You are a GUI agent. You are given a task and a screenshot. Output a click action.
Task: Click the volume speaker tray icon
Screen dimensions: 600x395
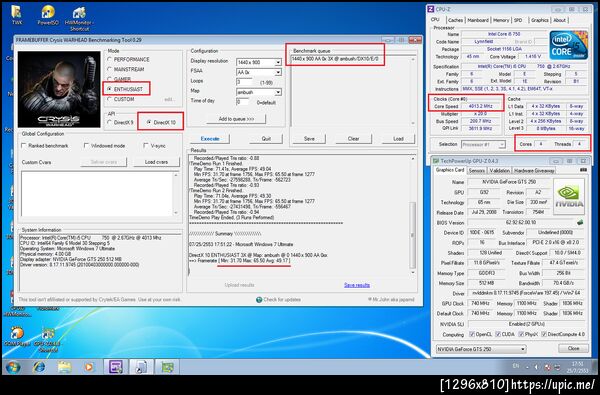536,367
